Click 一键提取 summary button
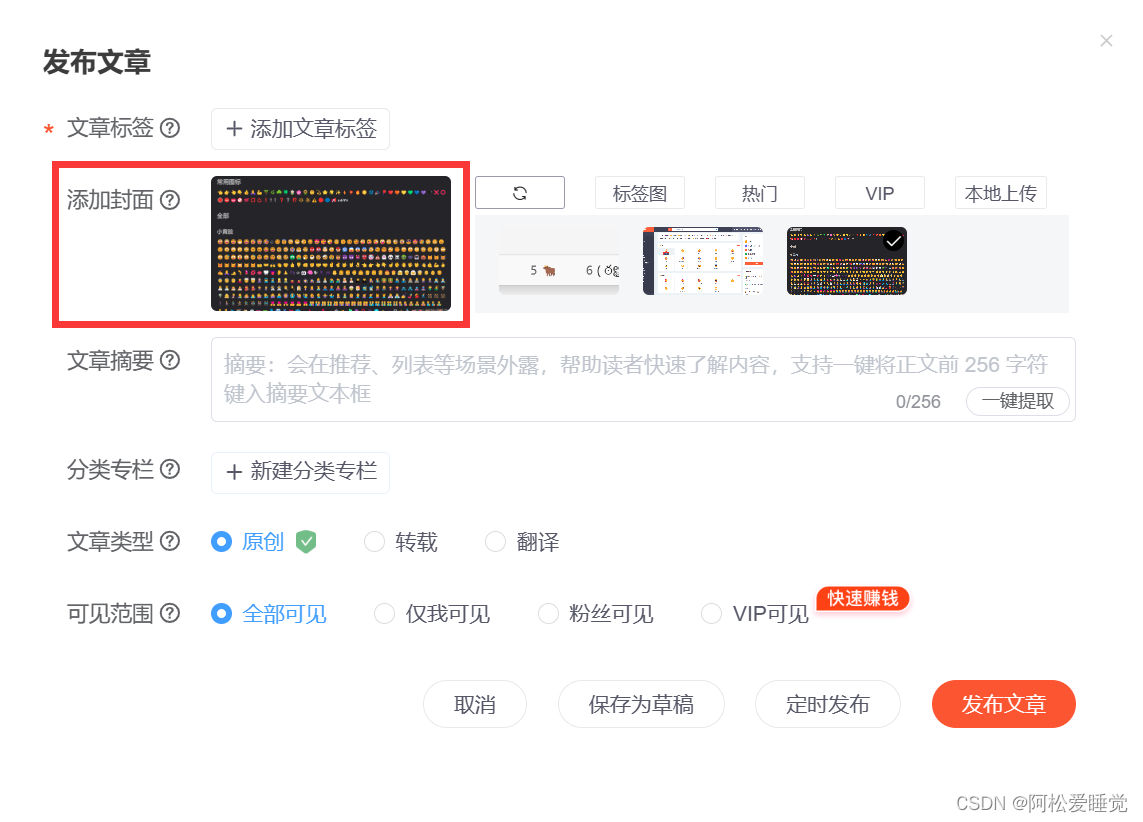1143x822 pixels. click(1018, 402)
